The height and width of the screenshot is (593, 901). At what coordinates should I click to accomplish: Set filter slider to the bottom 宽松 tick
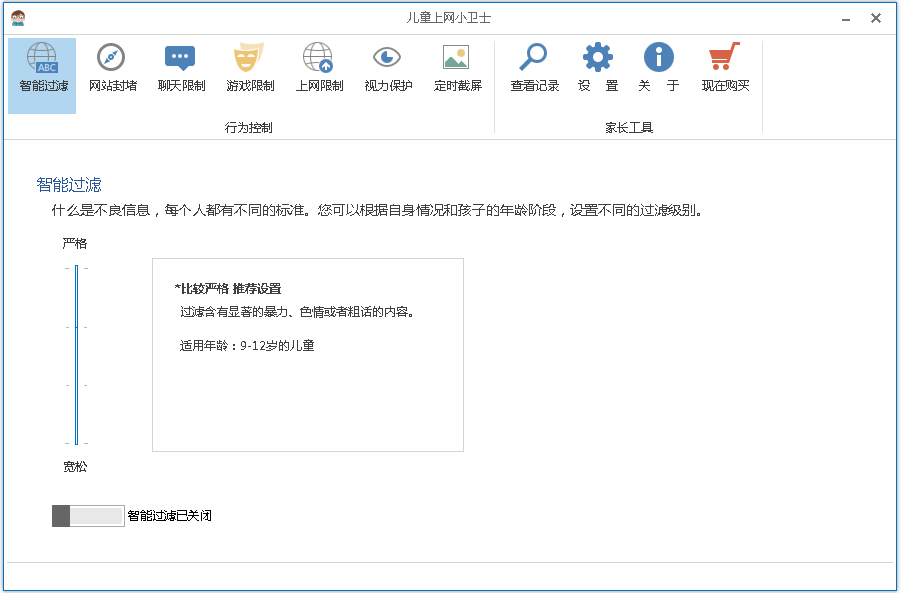coord(77,442)
